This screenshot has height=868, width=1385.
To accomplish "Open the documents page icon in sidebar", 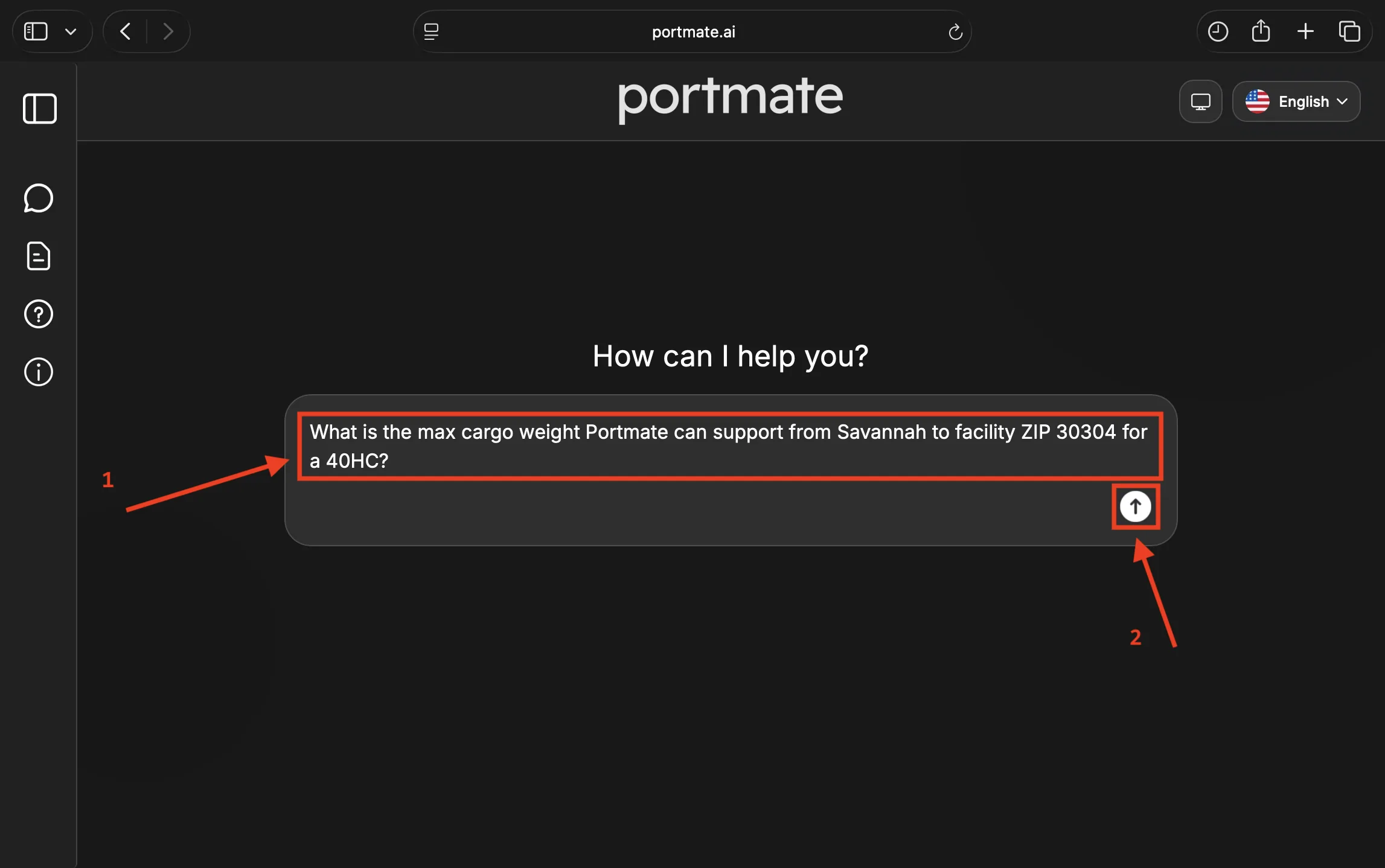I will tap(39, 256).
